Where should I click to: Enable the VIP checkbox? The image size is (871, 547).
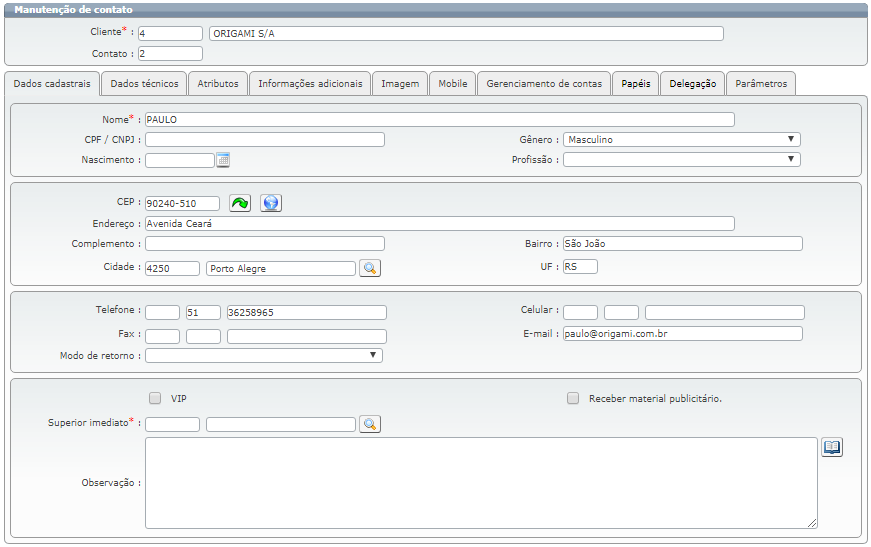click(x=155, y=398)
